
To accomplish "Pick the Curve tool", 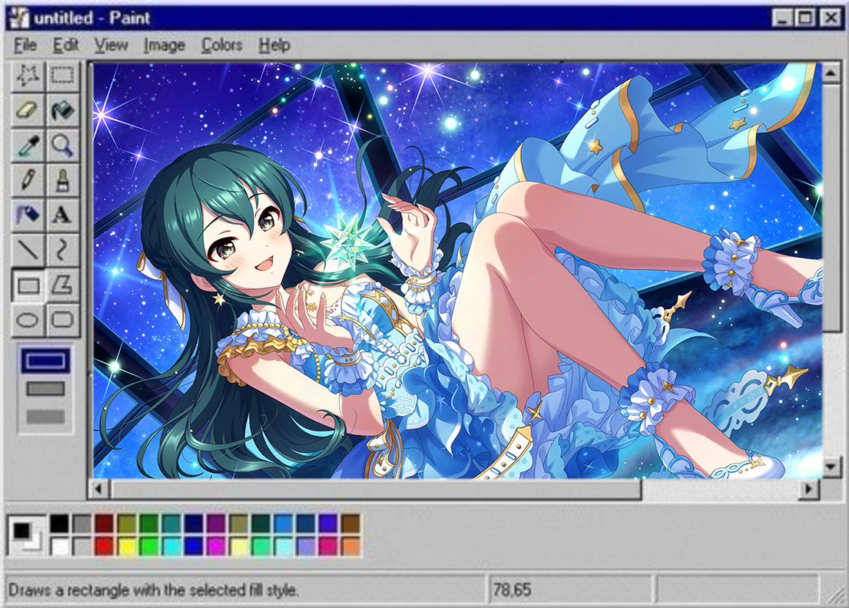I will (62, 250).
